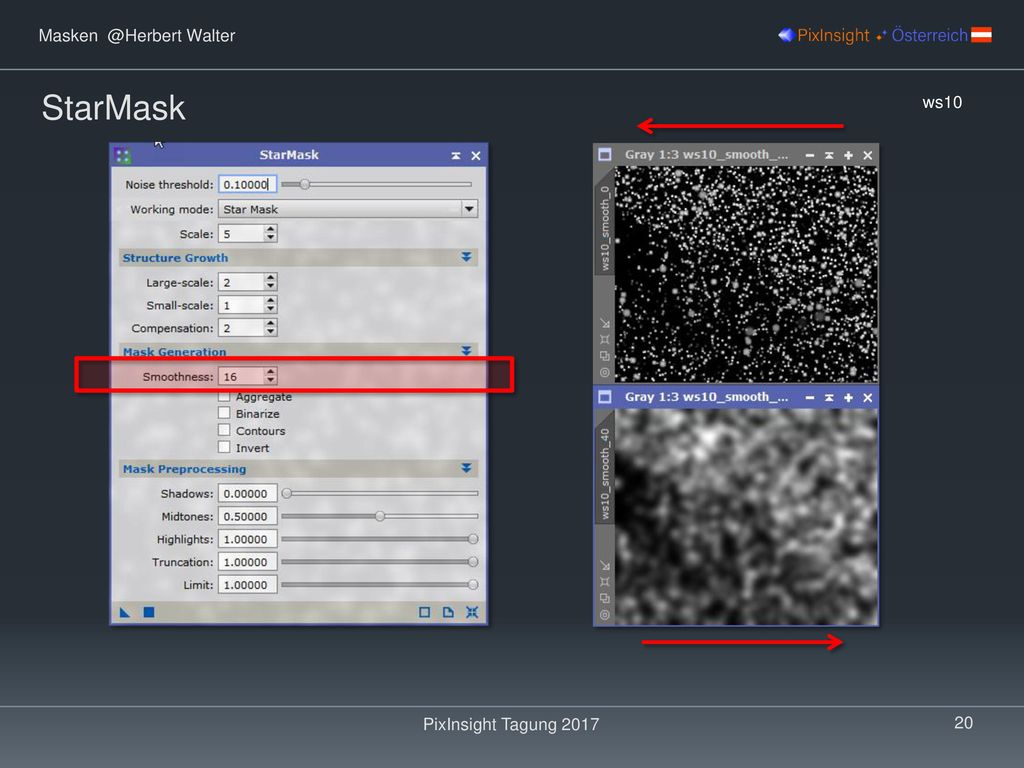The image size is (1024, 768).
Task: Click the Highlights slider handle
Action: click(x=473, y=539)
